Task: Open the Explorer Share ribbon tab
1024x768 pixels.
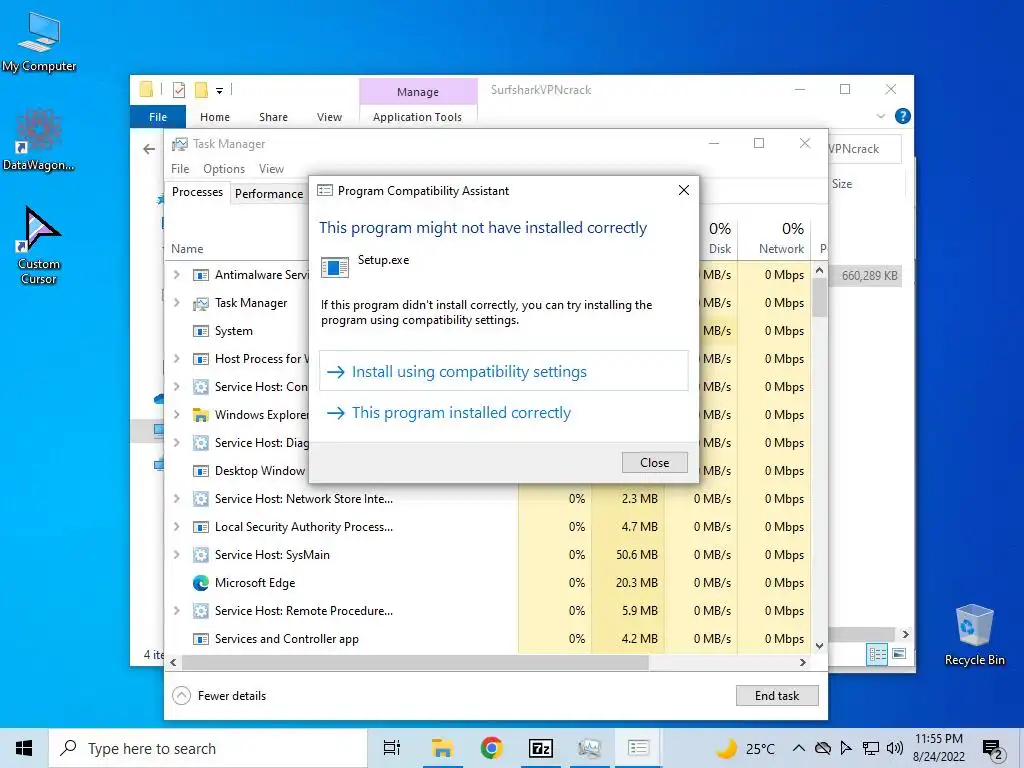Action: point(273,117)
